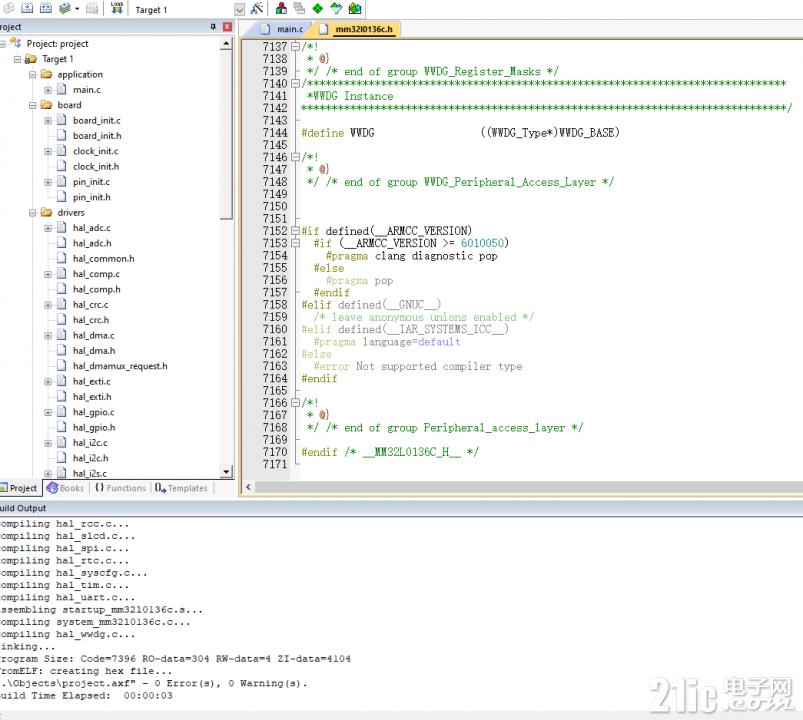This screenshot has height=720, width=803.
Task: Expand the hal_dma.c node
Action: 48,336
